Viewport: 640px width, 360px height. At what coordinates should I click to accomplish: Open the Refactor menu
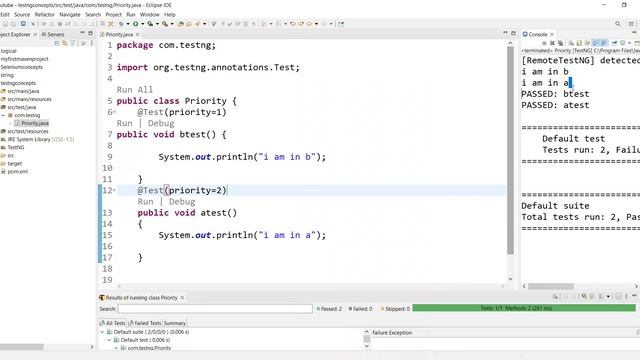coord(44,14)
